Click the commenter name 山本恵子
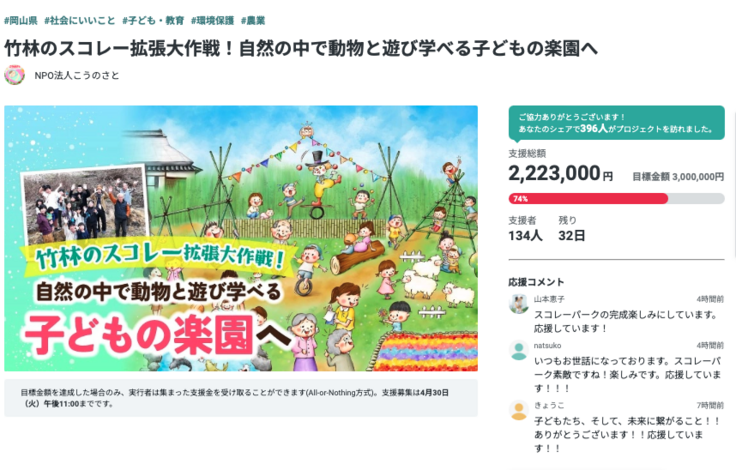 [549, 299]
